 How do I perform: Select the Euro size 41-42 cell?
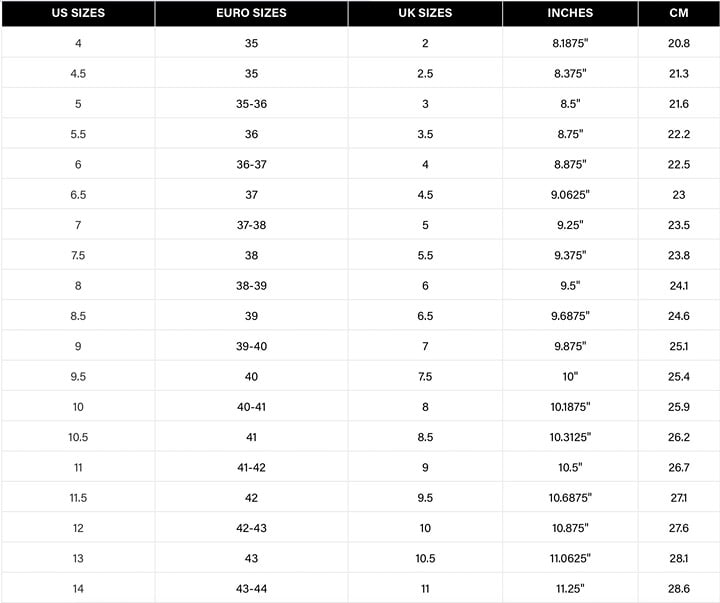(x=251, y=468)
